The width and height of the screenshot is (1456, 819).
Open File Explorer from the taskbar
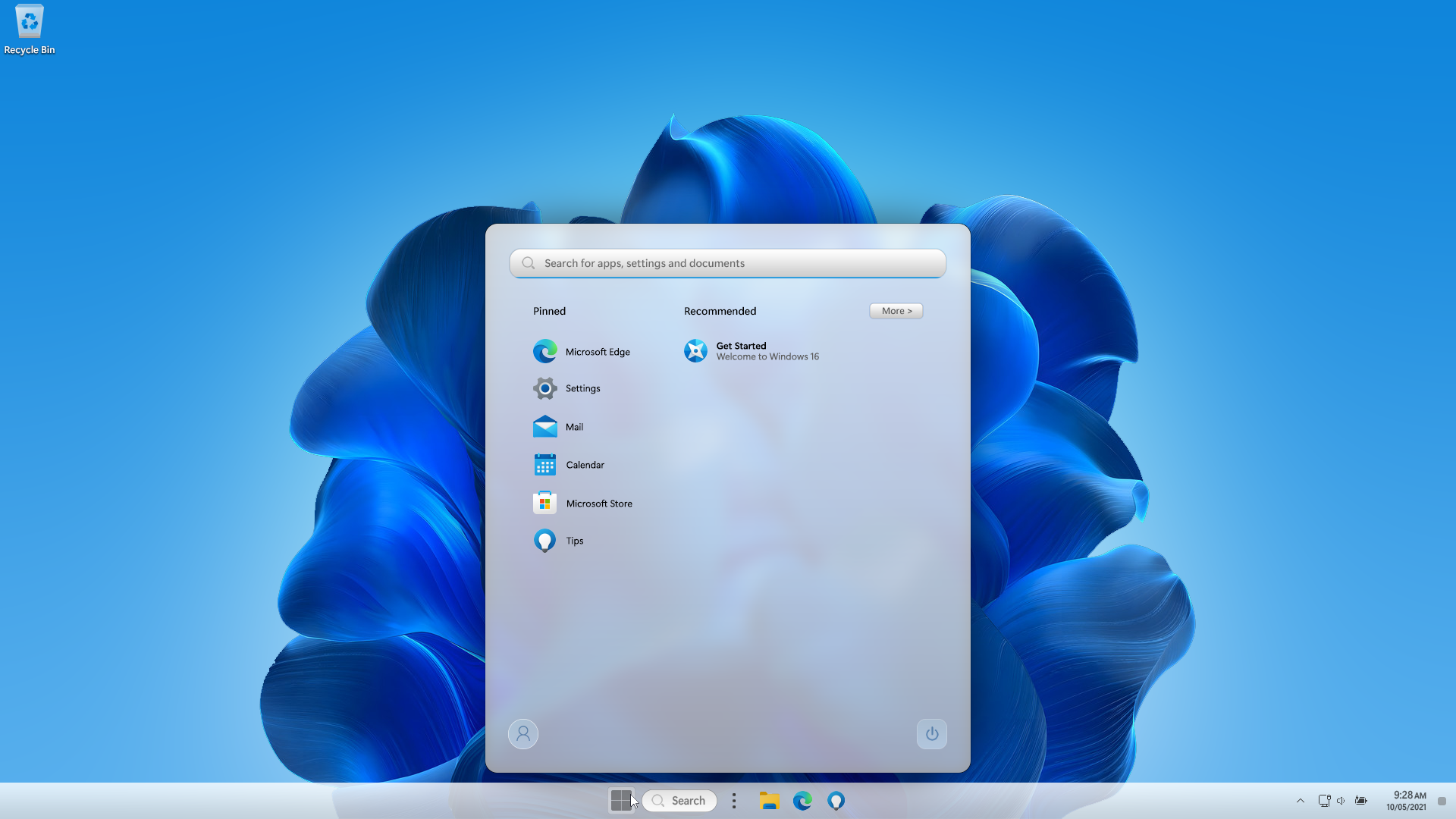tap(769, 801)
